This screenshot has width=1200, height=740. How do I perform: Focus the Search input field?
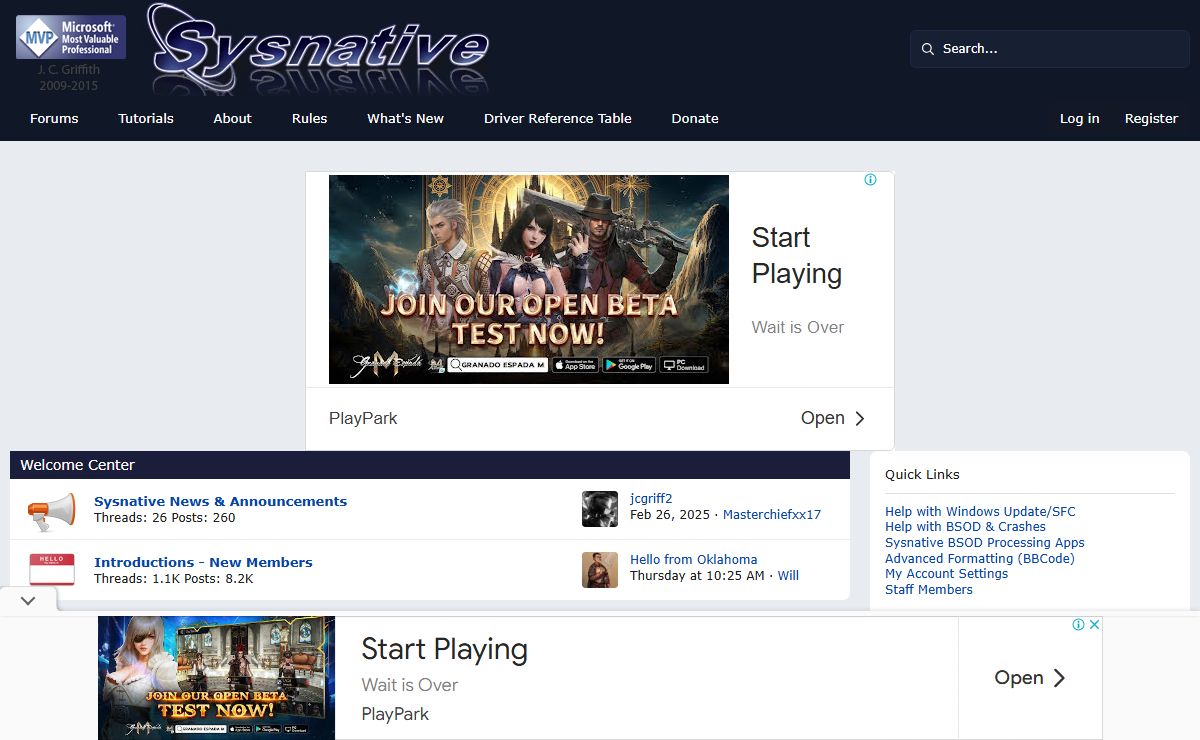click(1050, 49)
